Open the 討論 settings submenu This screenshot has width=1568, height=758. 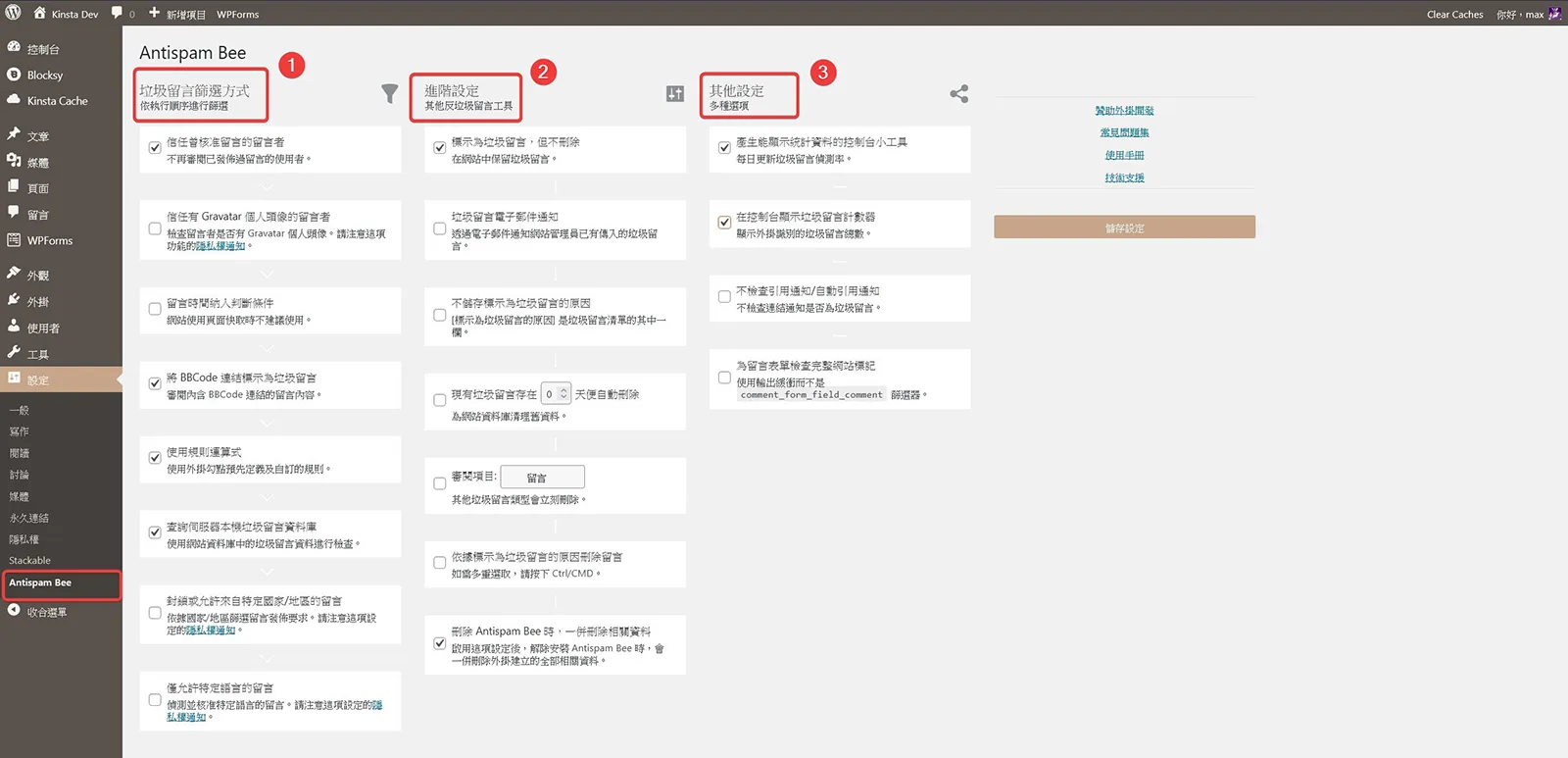pos(20,475)
